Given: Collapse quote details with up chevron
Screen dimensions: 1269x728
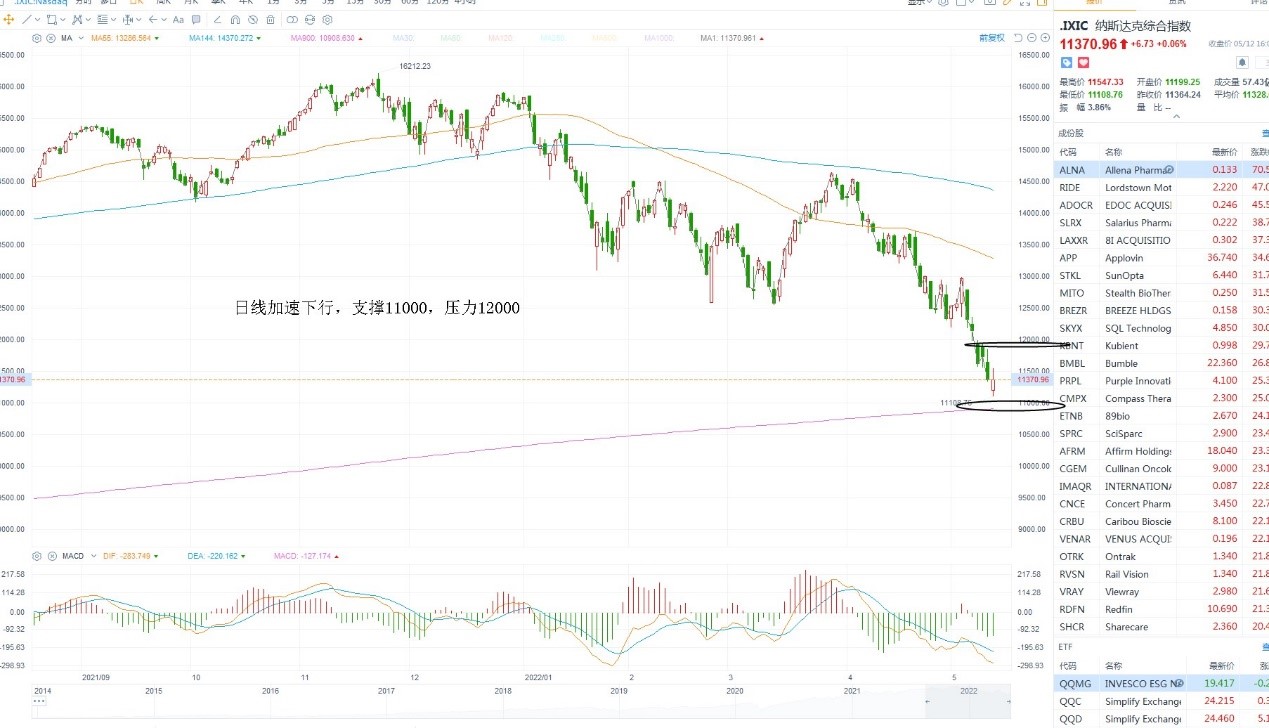Looking at the screenshot, I should (x=1177, y=116).
